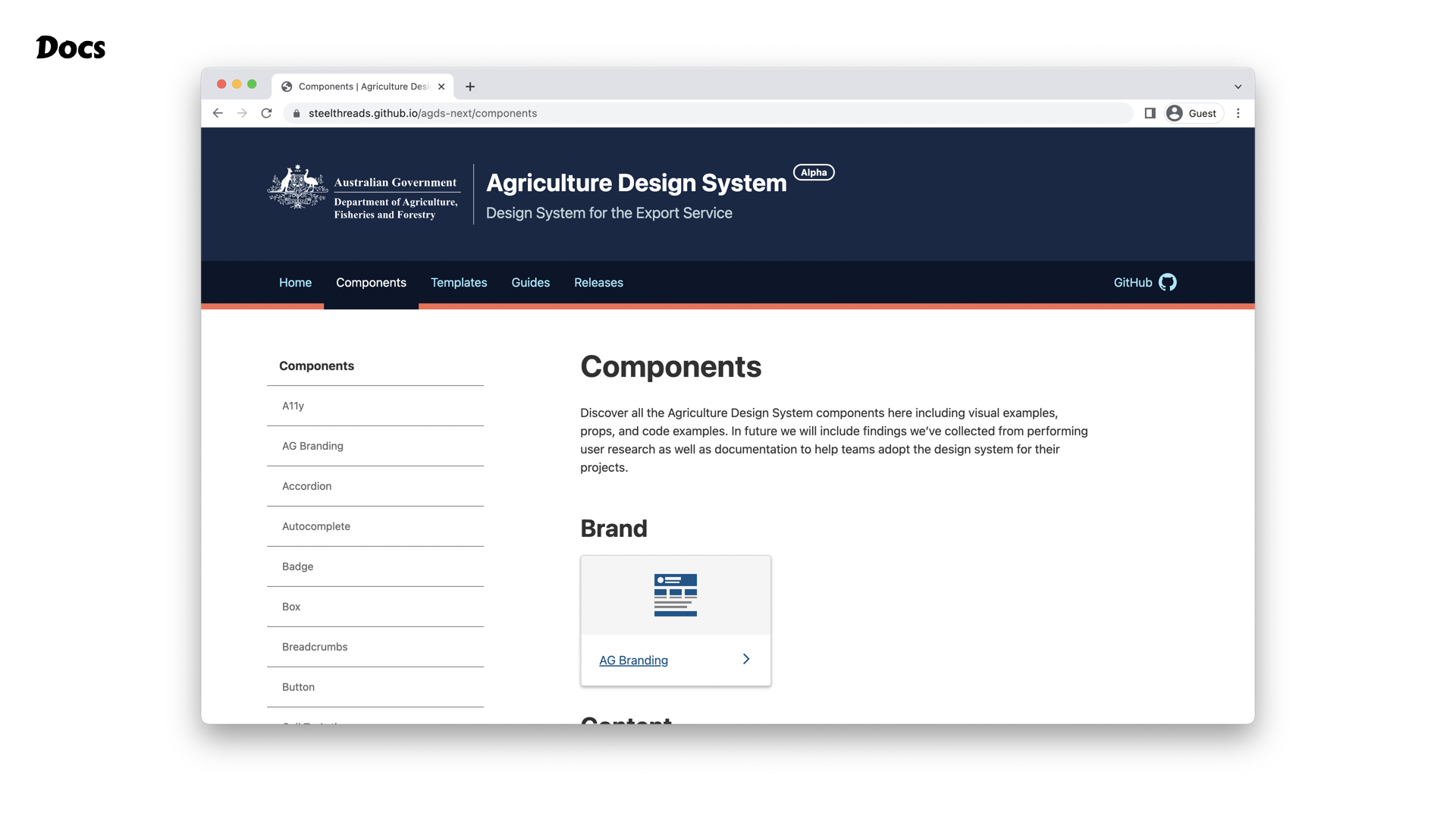Click the GitHub octocat icon
1456x819 pixels.
click(x=1168, y=282)
